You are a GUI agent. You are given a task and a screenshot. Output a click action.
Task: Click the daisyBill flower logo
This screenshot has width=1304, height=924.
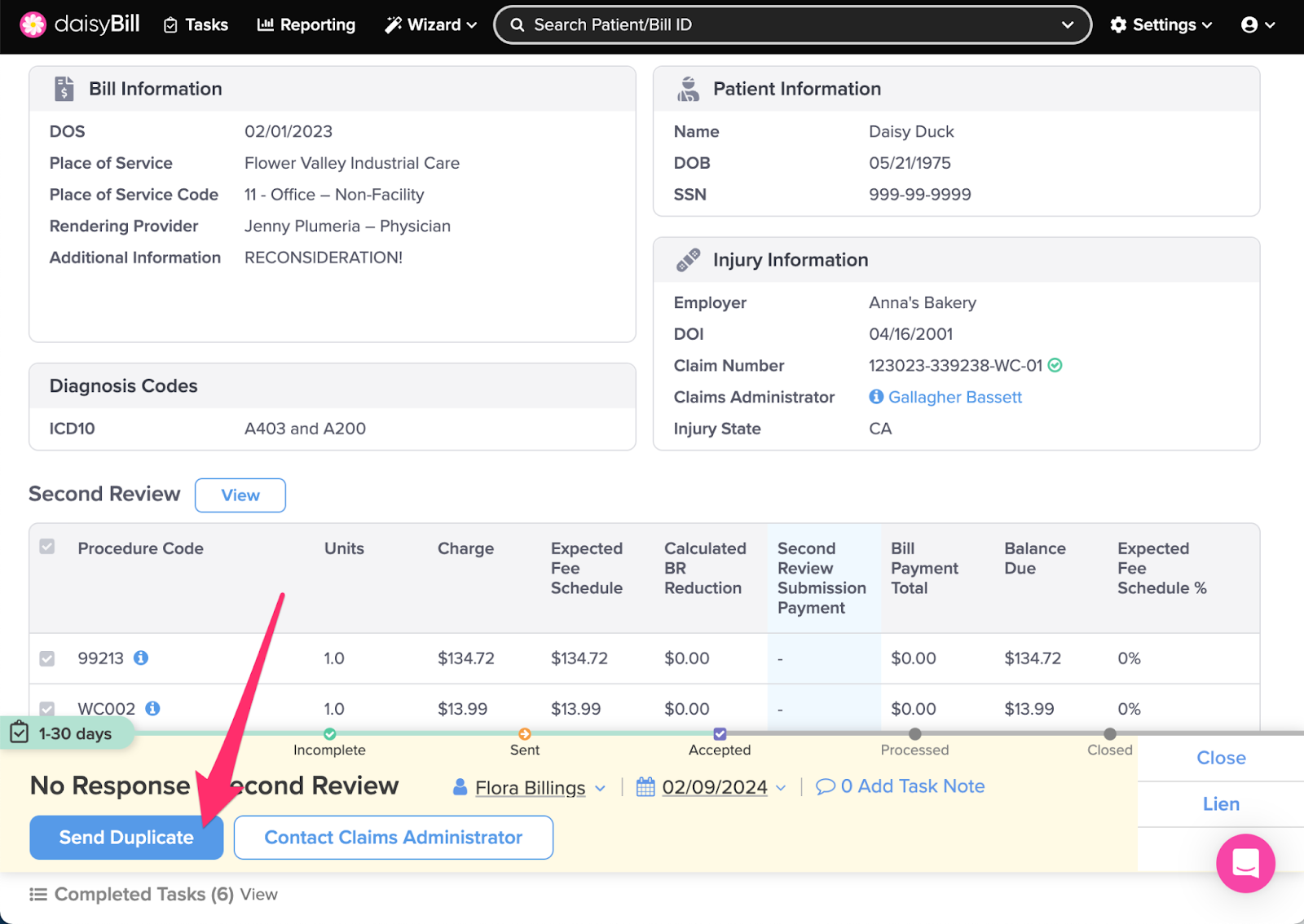(x=33, y=24)
